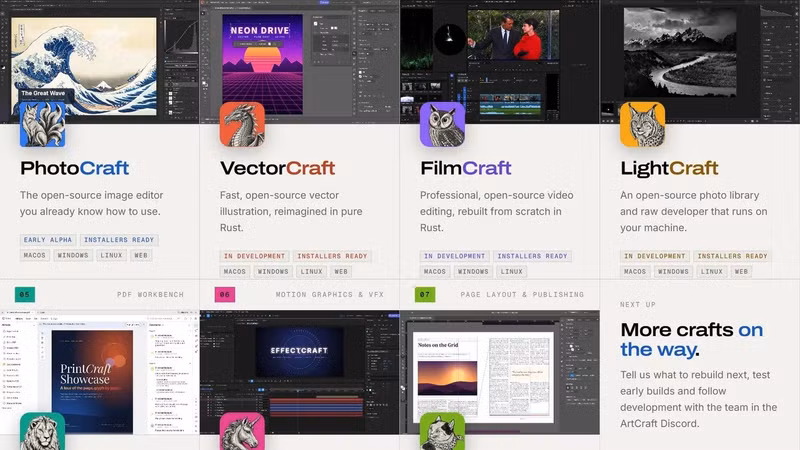Image resolution: width=800 pixels, height=450 pixels.
Task: Click VectorCraft's 'vector illustration' description
Action: (x=291, y=211)
